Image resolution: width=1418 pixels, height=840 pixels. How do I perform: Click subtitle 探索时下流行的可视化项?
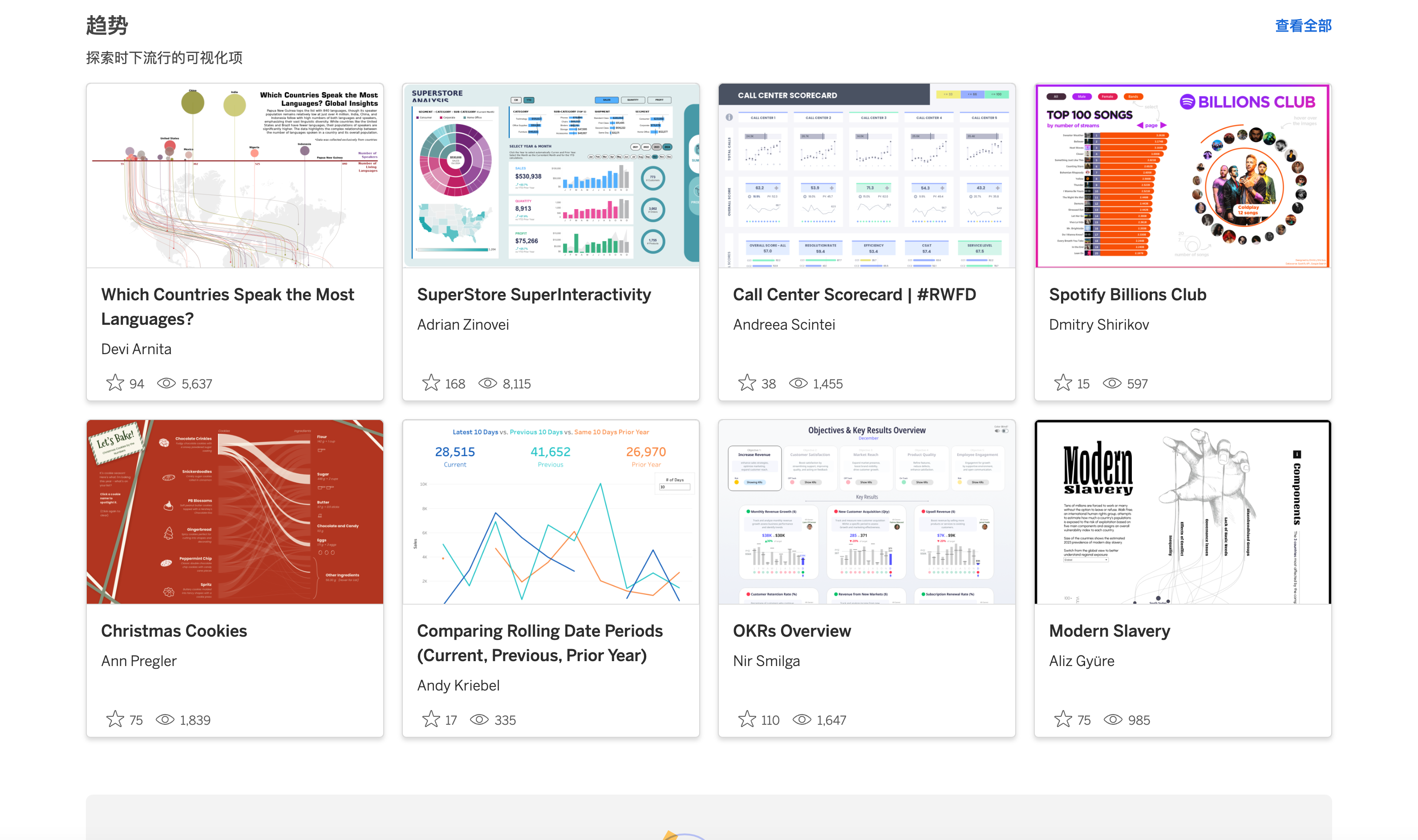click(164, 58)
